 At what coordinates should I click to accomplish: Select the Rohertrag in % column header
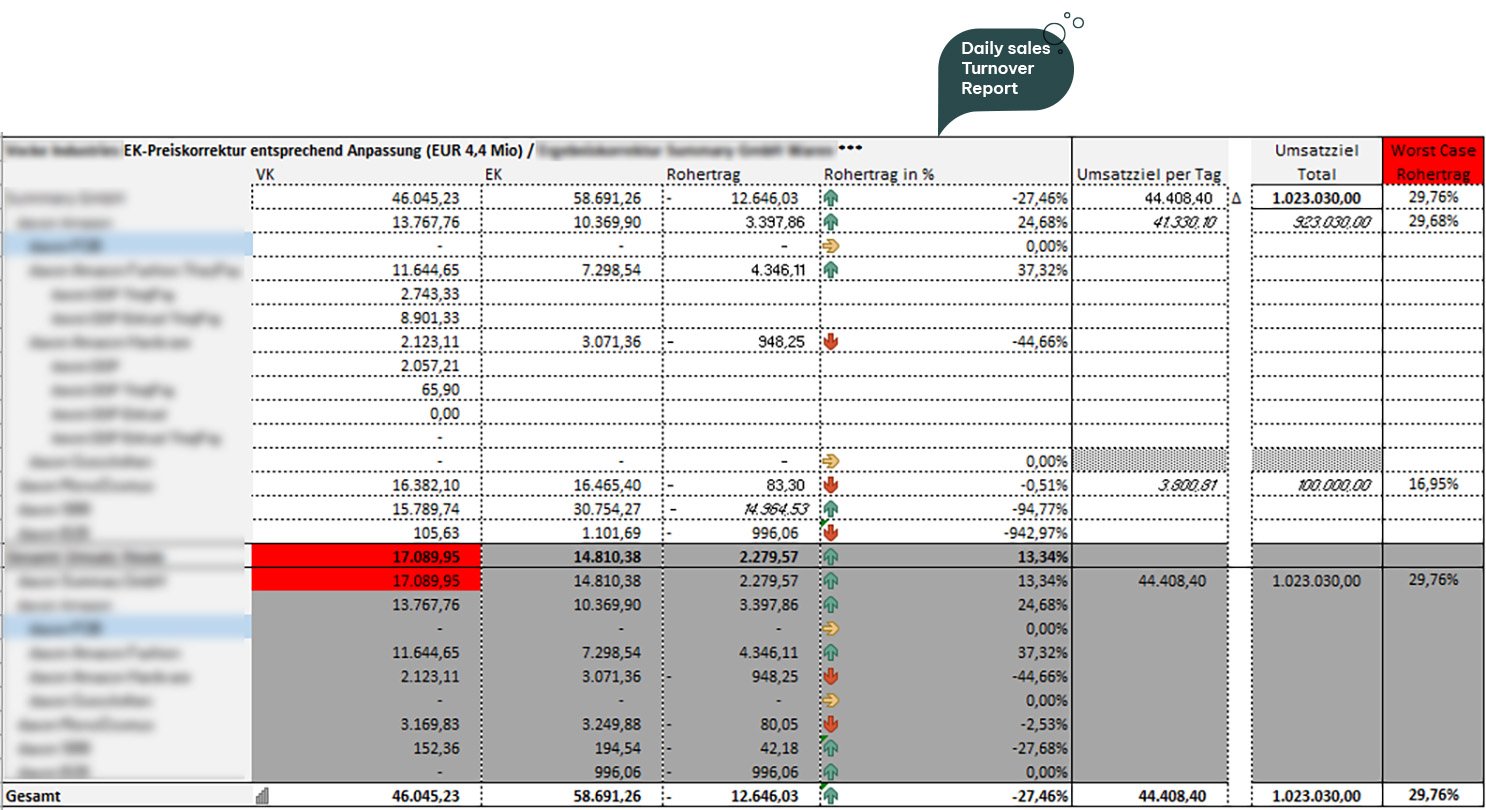(878, 175)
